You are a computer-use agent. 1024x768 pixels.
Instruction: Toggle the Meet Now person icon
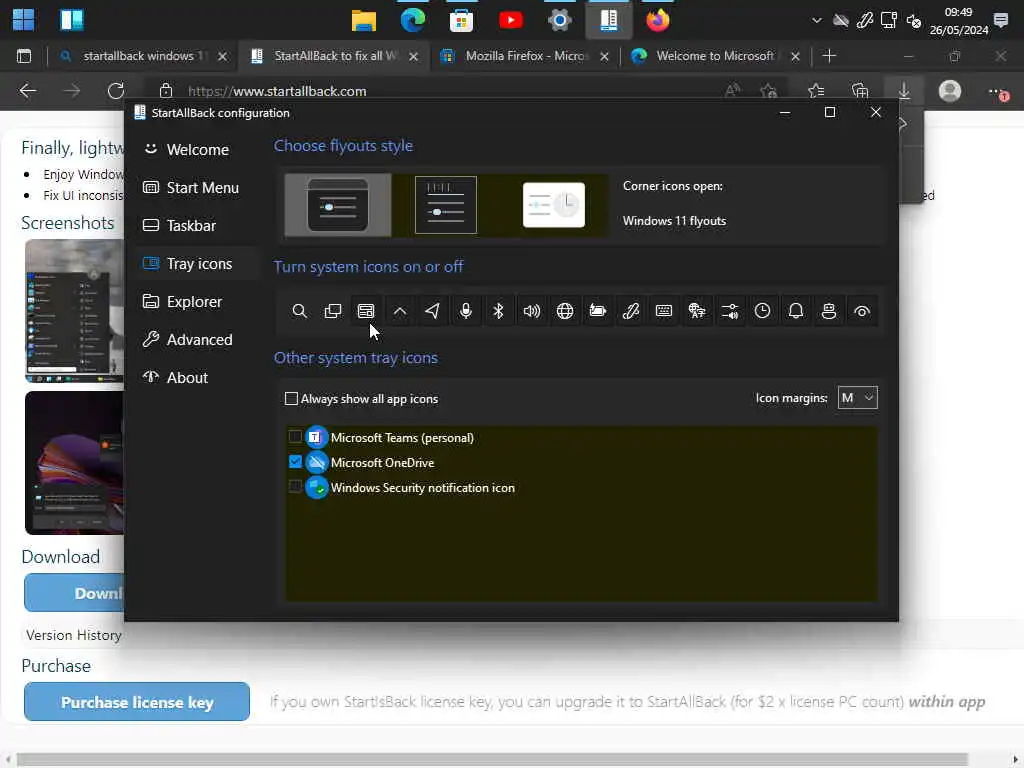click(829, 311)
